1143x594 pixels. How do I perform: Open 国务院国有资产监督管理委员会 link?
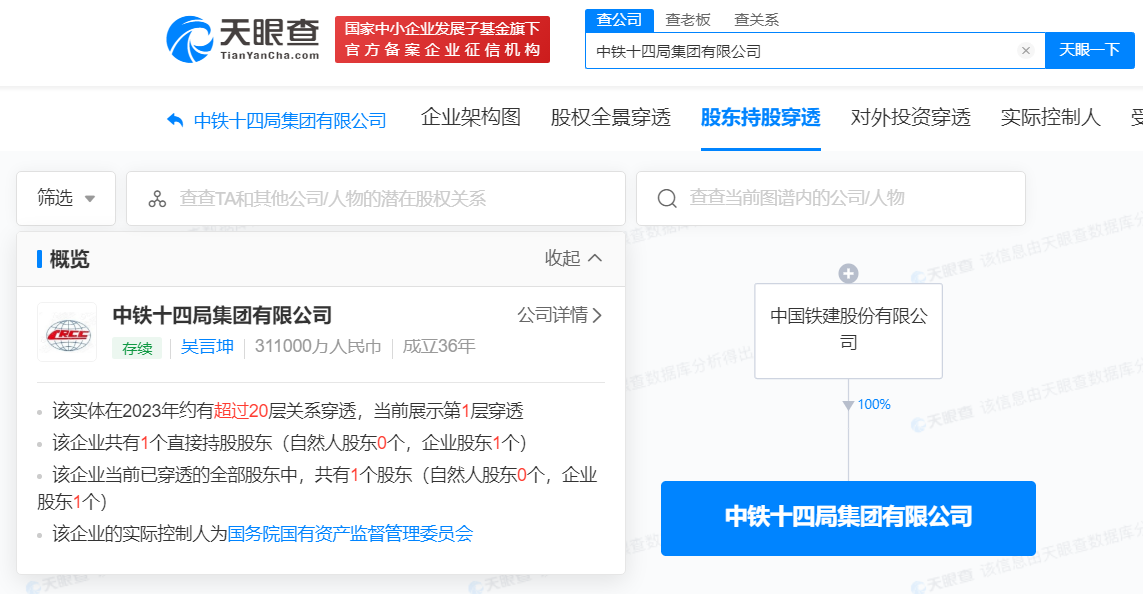coord(351,534)
